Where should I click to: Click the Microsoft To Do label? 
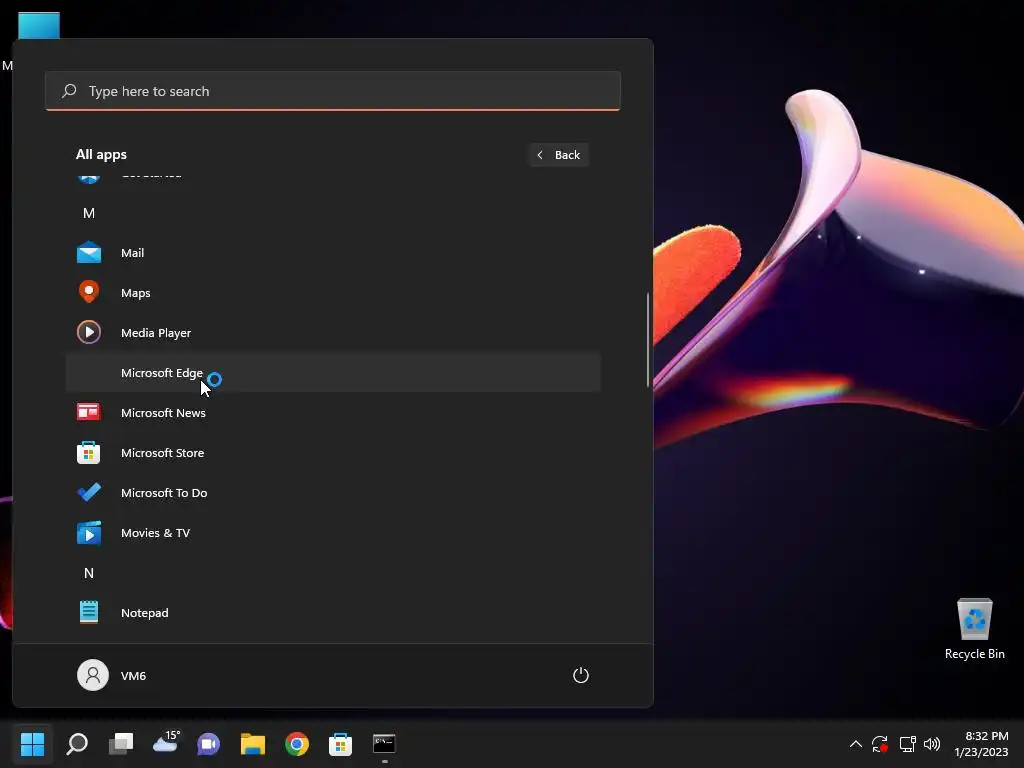[164, 492]
